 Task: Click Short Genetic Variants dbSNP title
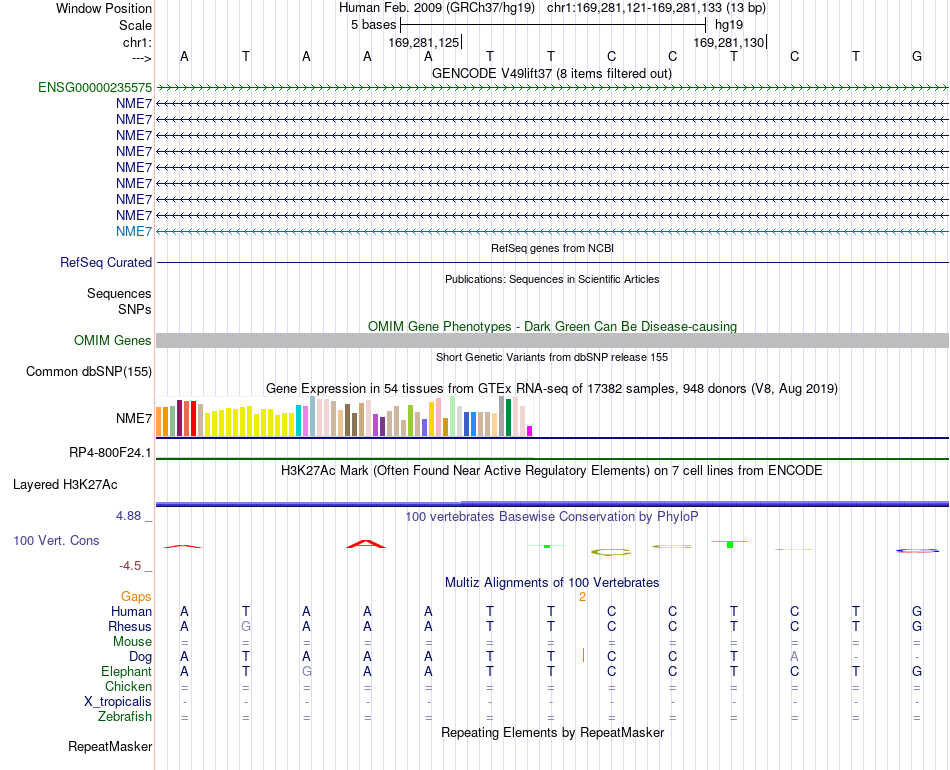pyautogui.click(x=552, y=357)
